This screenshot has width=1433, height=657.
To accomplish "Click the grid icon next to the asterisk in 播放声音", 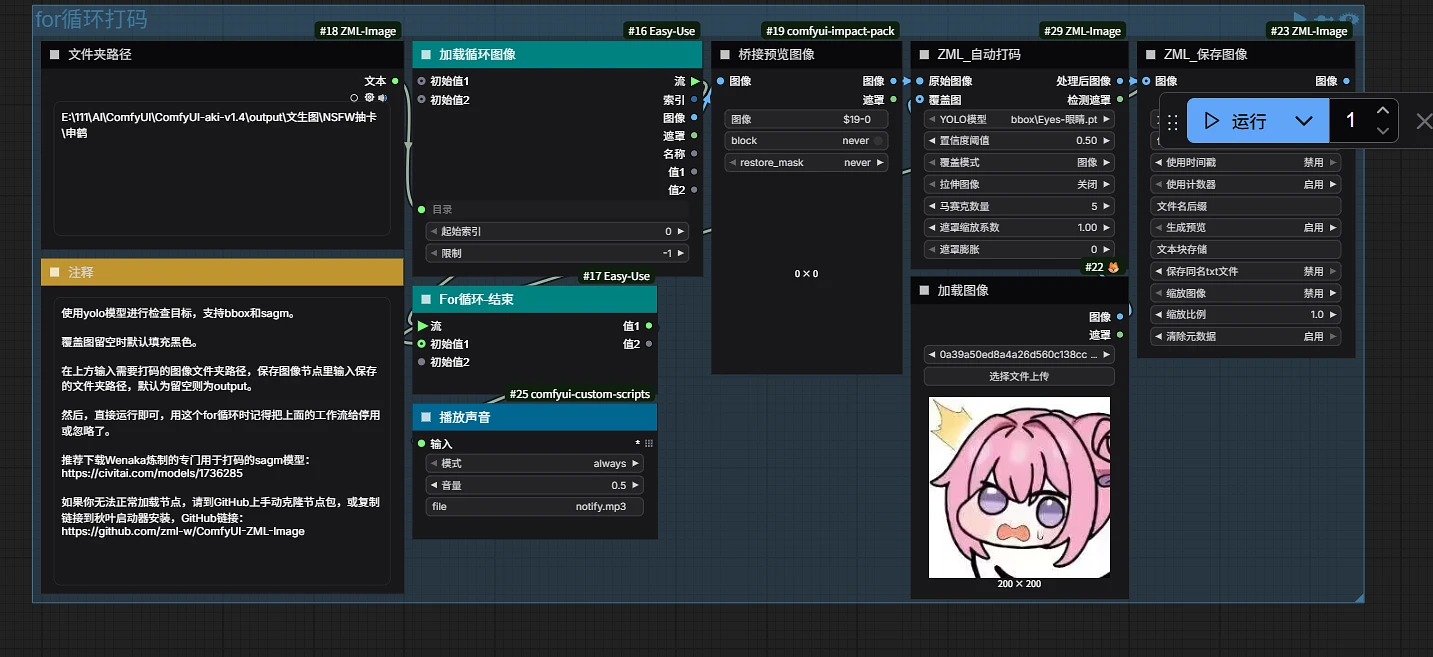I will (648, 443).
